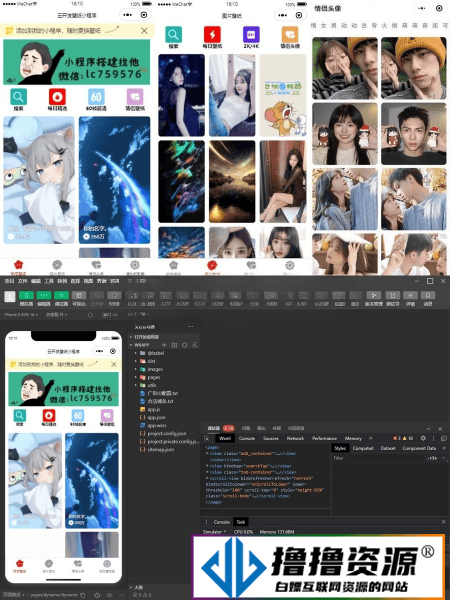Tap the red 每日精选 icon inside the simulator phone
The height and width of the screenshot is (600, 450).
pyautogui.click(x=49, y=417)
